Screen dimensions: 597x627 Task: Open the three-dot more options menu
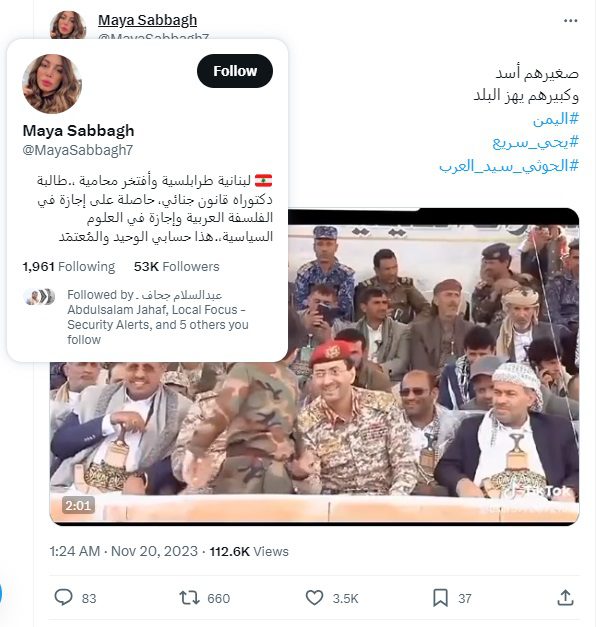tap(570, 21)
